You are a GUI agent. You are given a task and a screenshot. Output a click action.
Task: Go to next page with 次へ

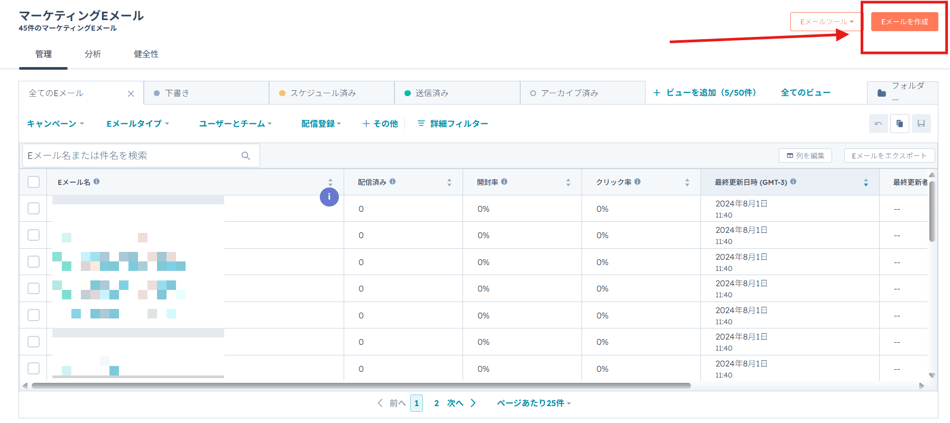click(462, 403)
